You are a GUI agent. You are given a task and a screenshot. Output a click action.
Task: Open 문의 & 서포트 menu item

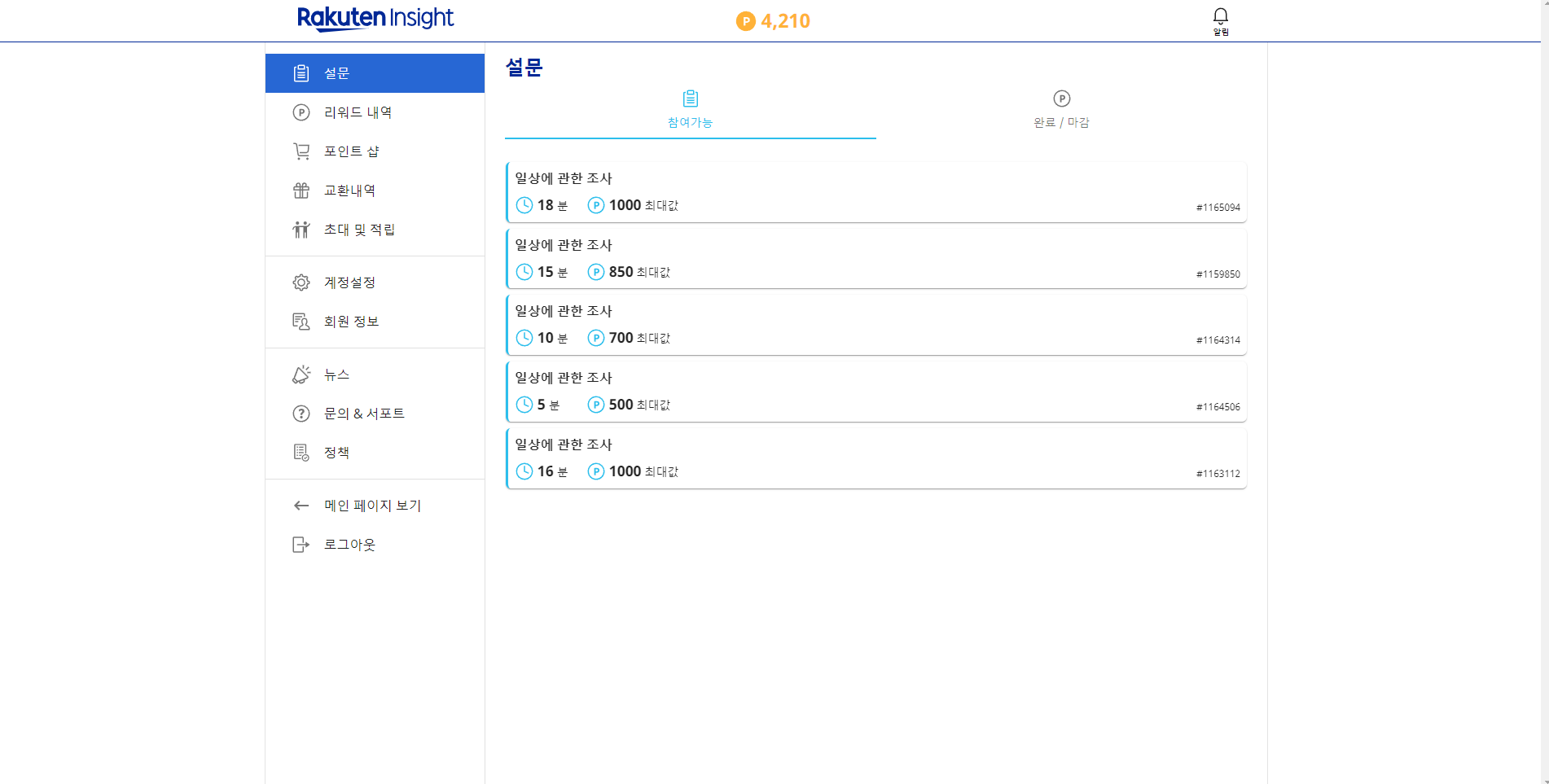tap(375, 414)
